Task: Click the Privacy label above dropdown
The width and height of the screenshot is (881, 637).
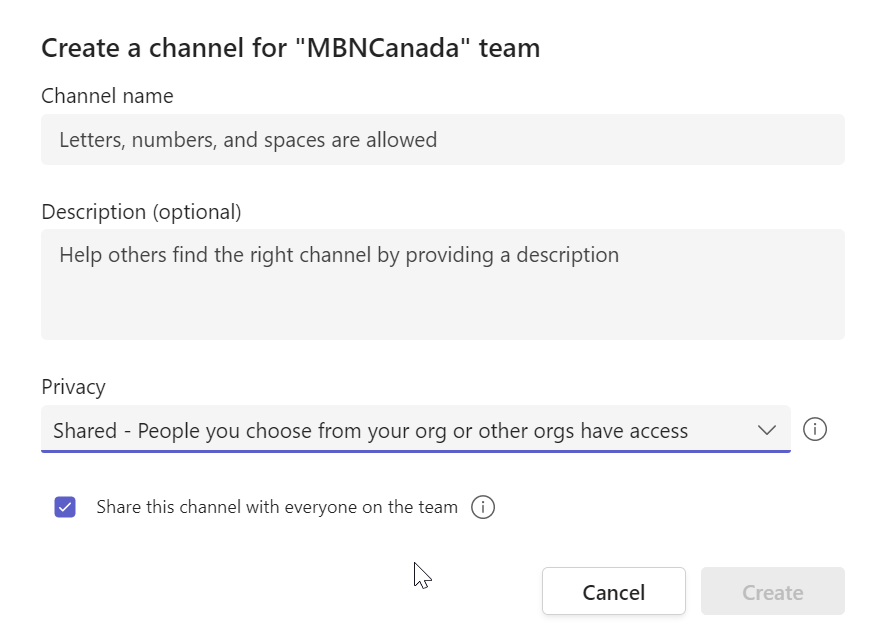Action: point(74,387)
